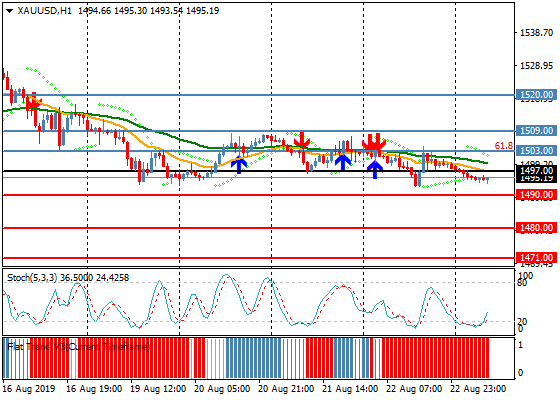Click the 22 Aug 07:00 time label

414,388
